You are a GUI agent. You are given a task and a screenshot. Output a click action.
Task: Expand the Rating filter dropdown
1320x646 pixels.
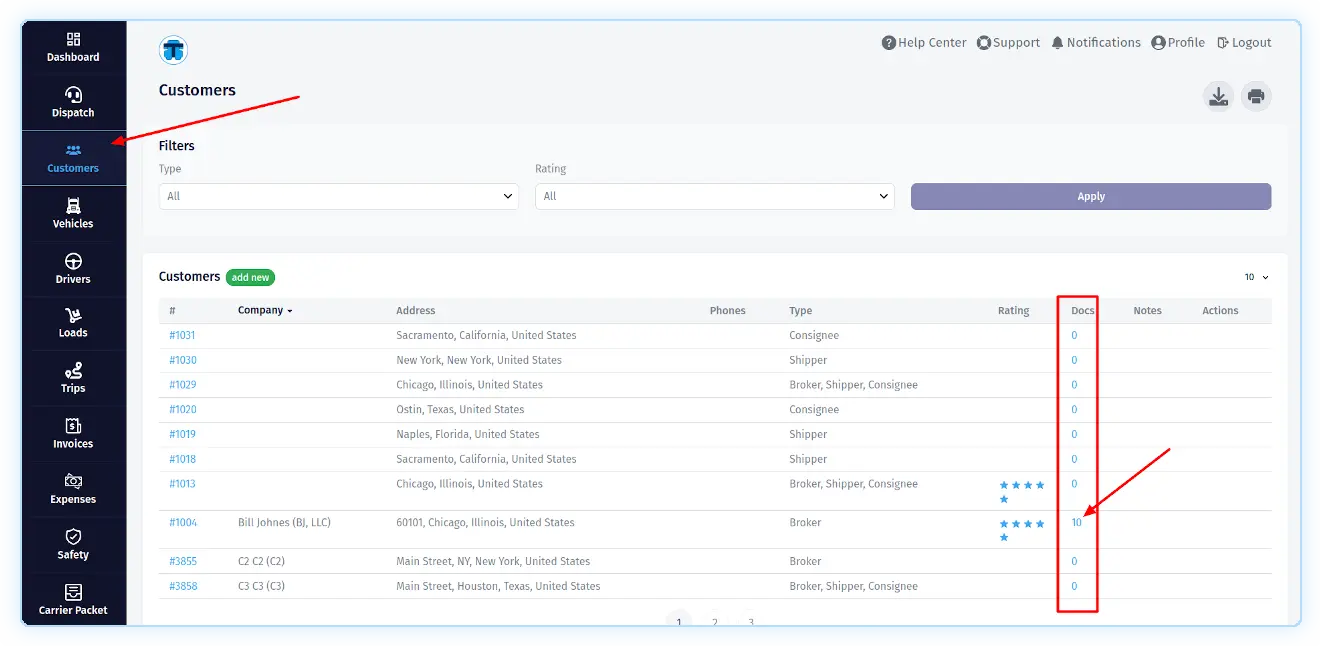point(714,196)
